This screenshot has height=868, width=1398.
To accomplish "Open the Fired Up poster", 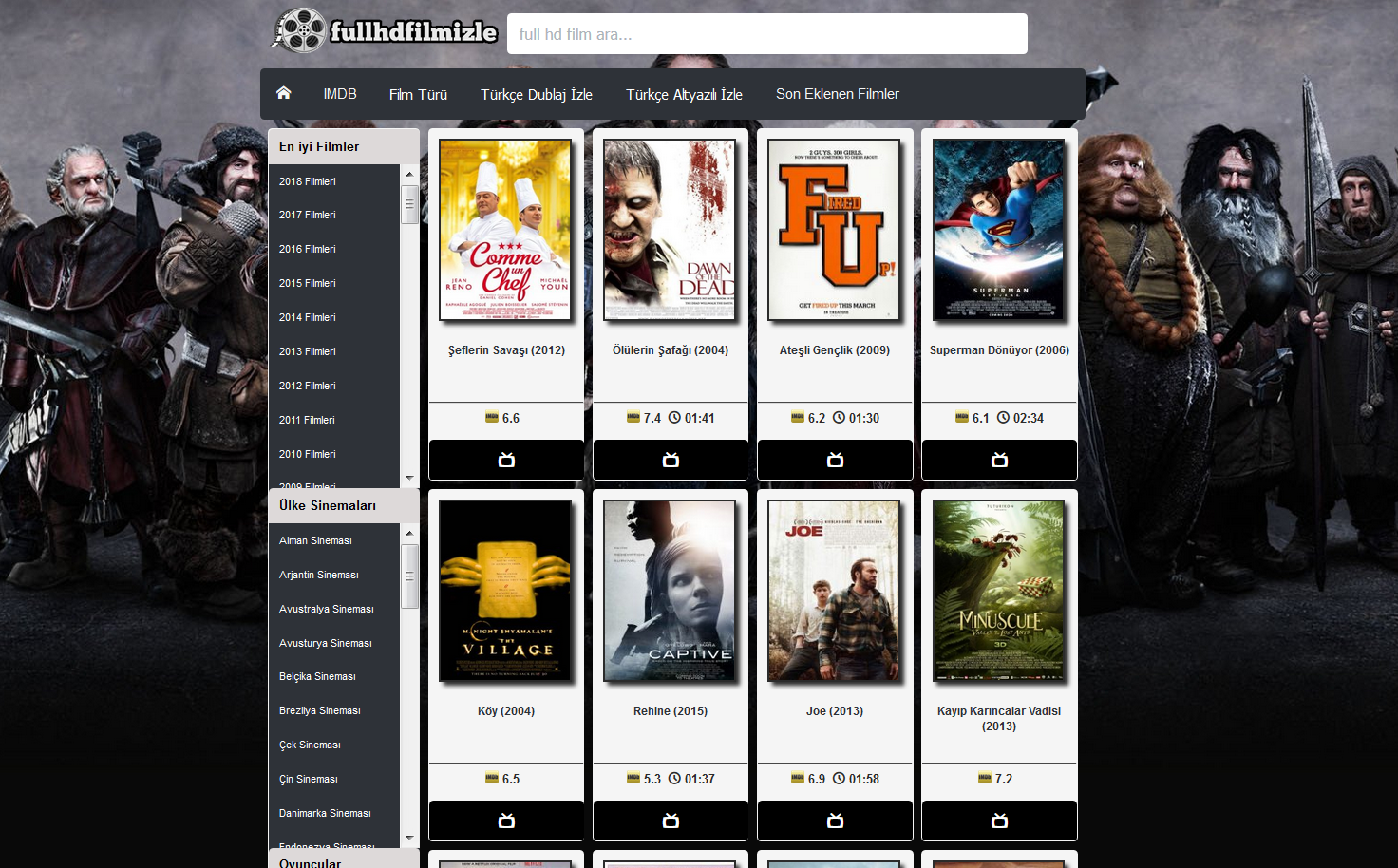I will (834, 230).
